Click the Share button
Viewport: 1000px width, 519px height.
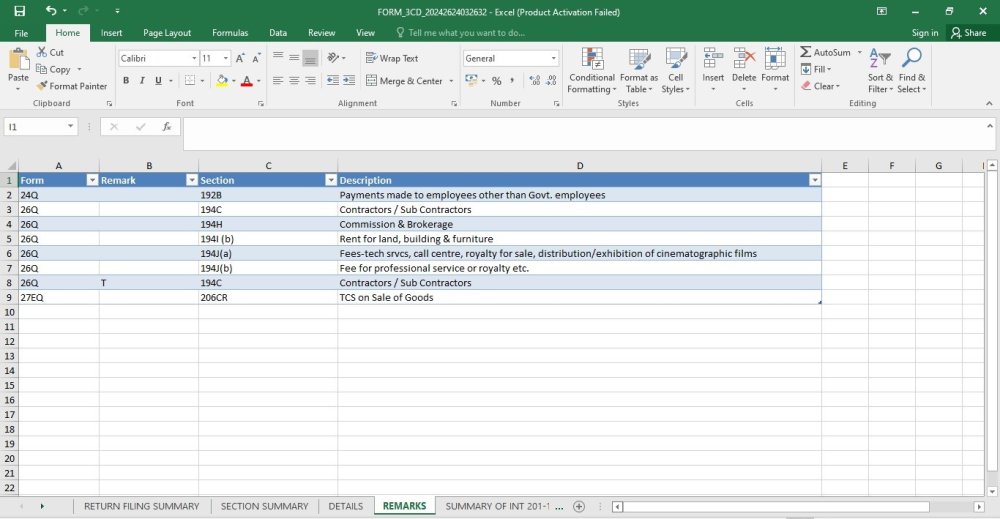(968, 33)
